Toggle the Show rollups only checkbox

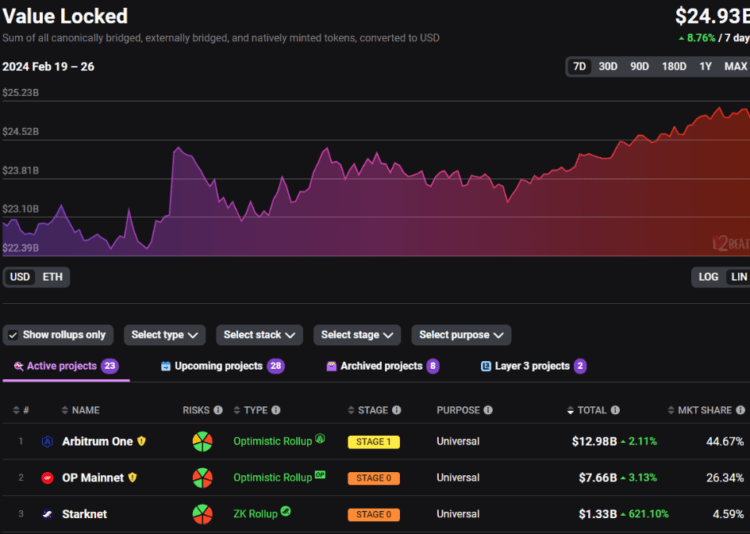coord(13,335)
